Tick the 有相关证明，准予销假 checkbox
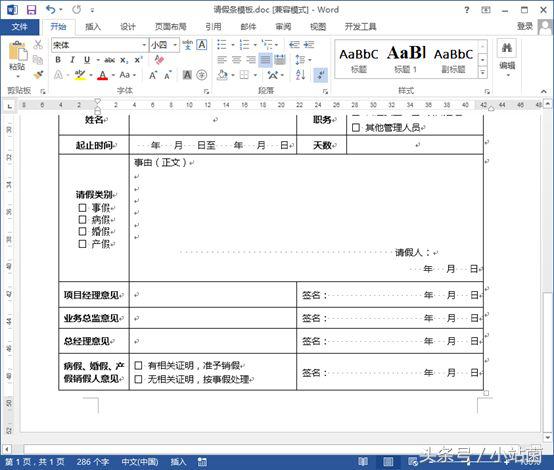 click(138, 365)
